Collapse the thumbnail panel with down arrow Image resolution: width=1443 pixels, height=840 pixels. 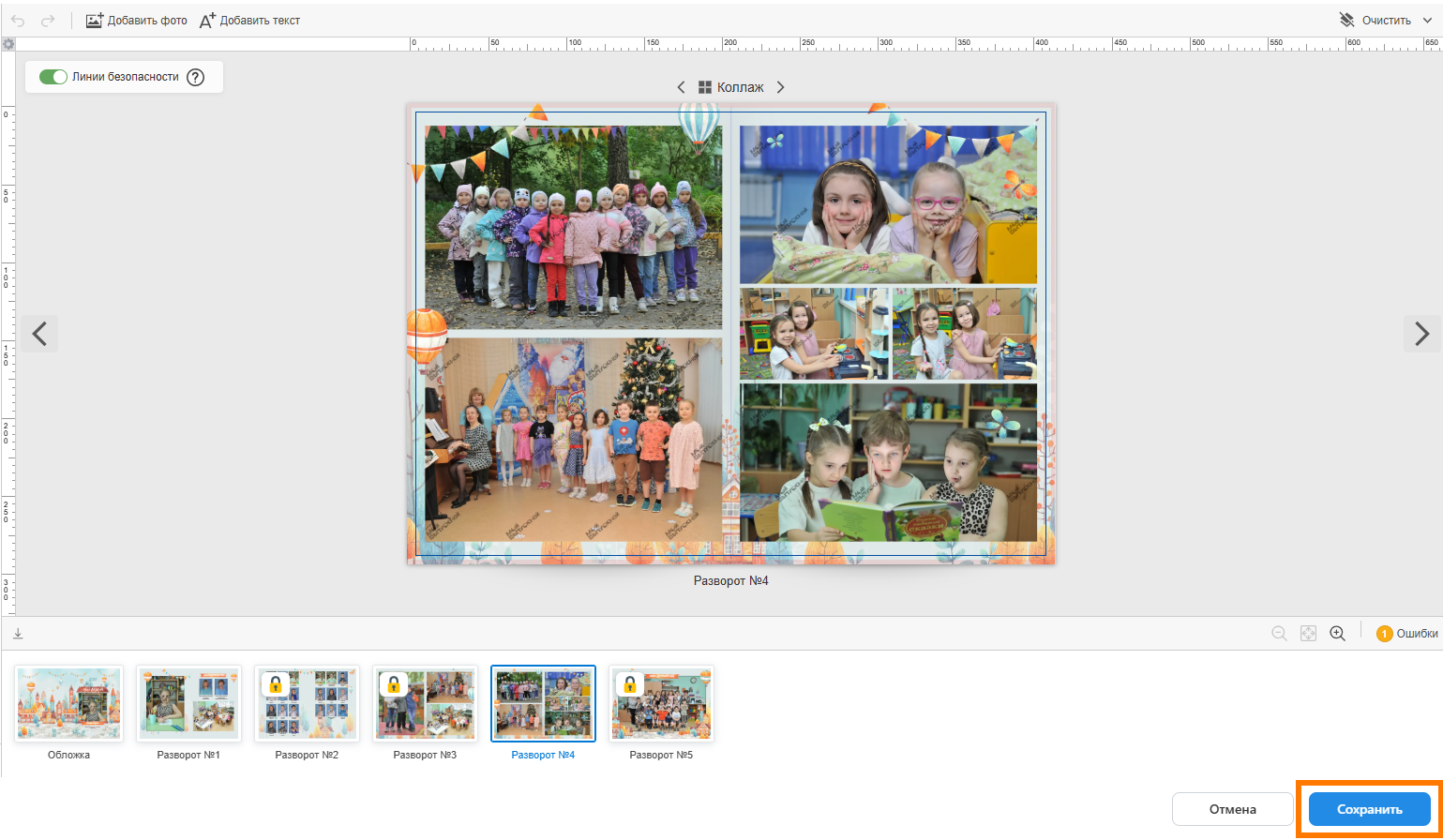coord(18,634)
